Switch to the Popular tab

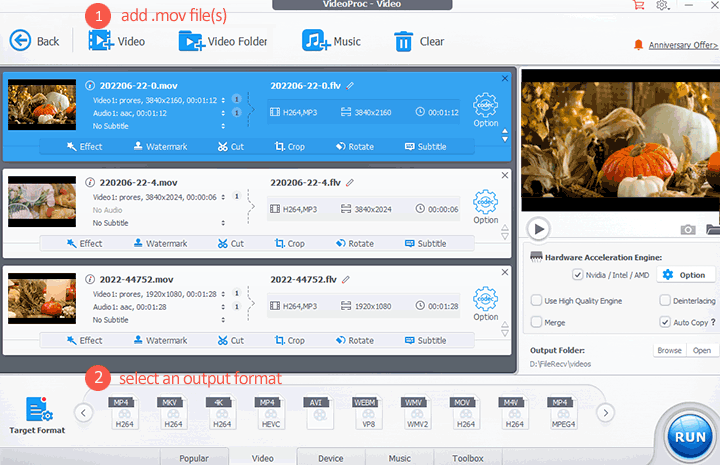[x=194, y=457]
